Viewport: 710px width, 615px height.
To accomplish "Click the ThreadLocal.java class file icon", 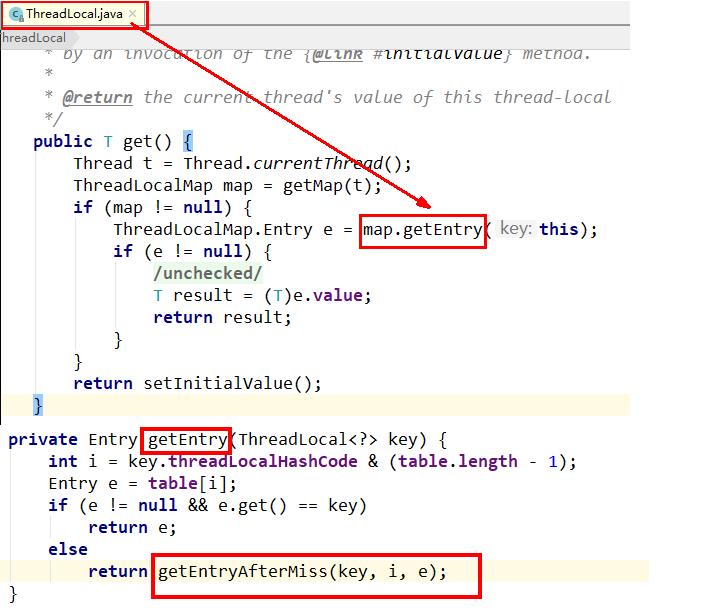I will [x=16, y=14].
